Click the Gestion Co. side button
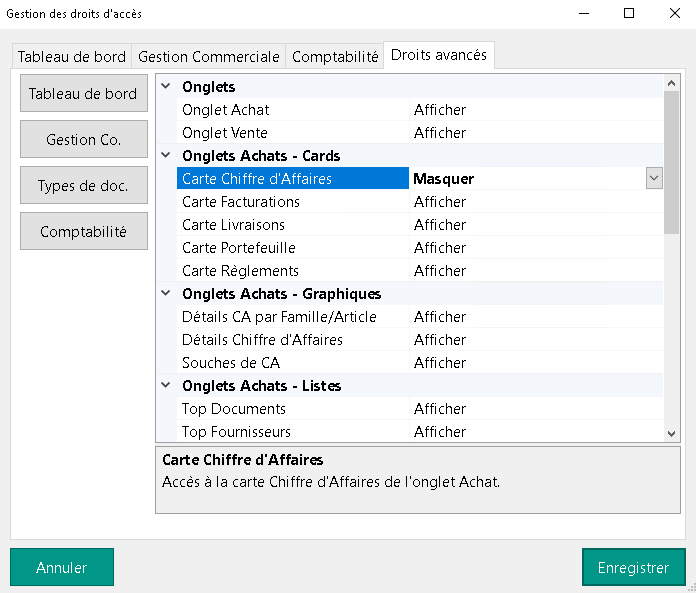Image resolution: width=696 pixels, height=593 pixels. click(83, 140)
